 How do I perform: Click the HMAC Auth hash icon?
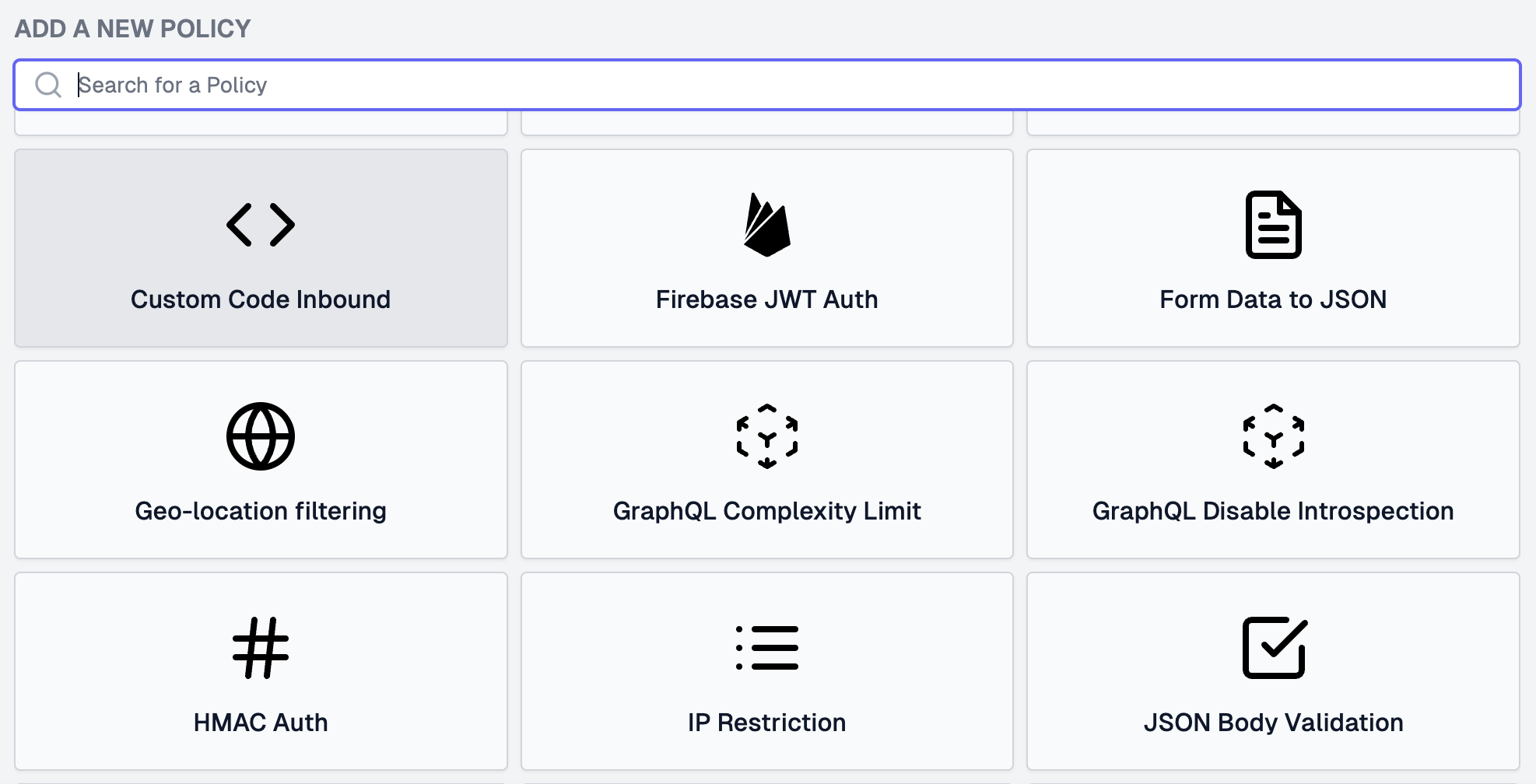tap(261, 648)
